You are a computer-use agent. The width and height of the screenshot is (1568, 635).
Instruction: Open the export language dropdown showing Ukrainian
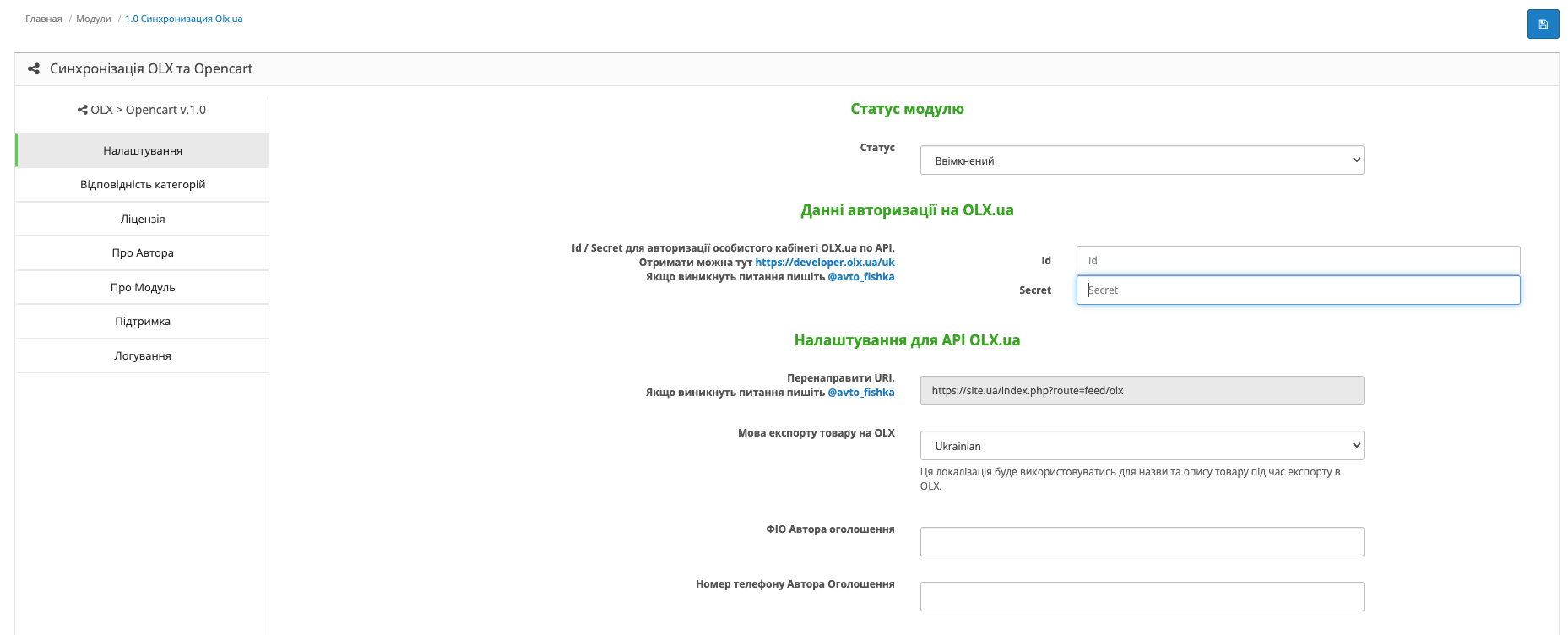[1142, 446]
